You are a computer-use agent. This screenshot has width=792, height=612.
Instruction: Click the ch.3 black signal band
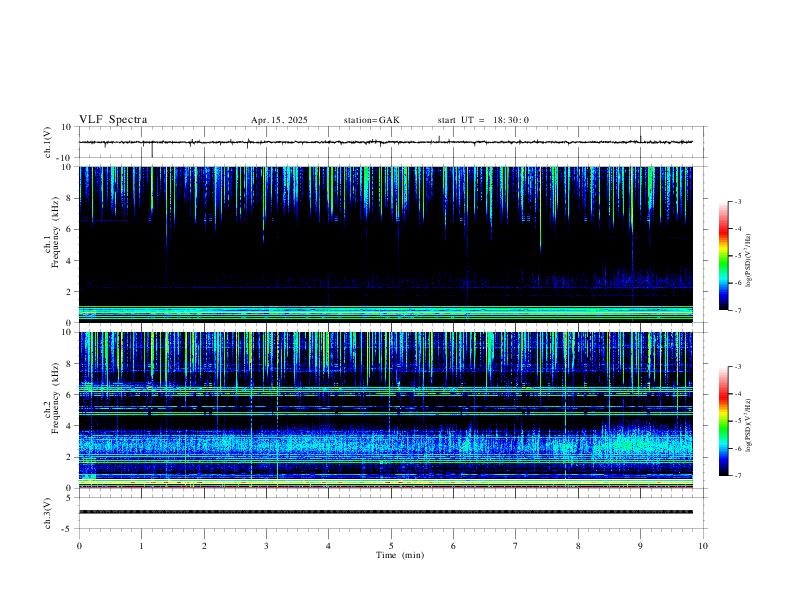pos(386,512)
